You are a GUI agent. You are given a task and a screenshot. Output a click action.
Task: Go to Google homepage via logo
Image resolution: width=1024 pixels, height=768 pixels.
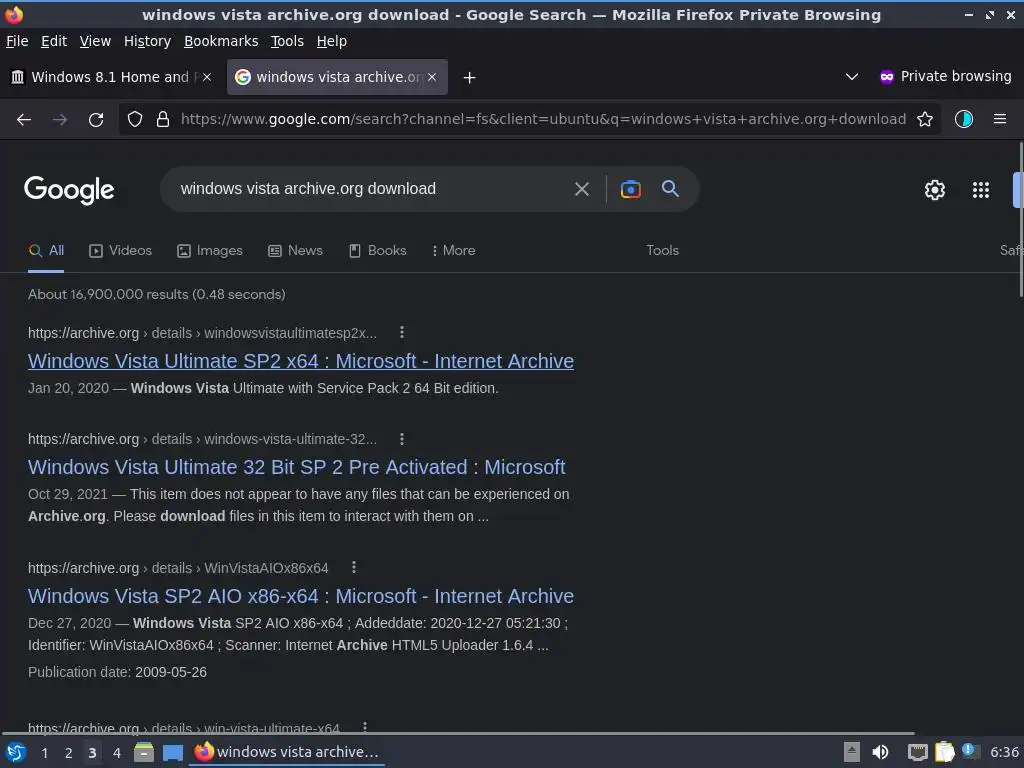point(69,190)
